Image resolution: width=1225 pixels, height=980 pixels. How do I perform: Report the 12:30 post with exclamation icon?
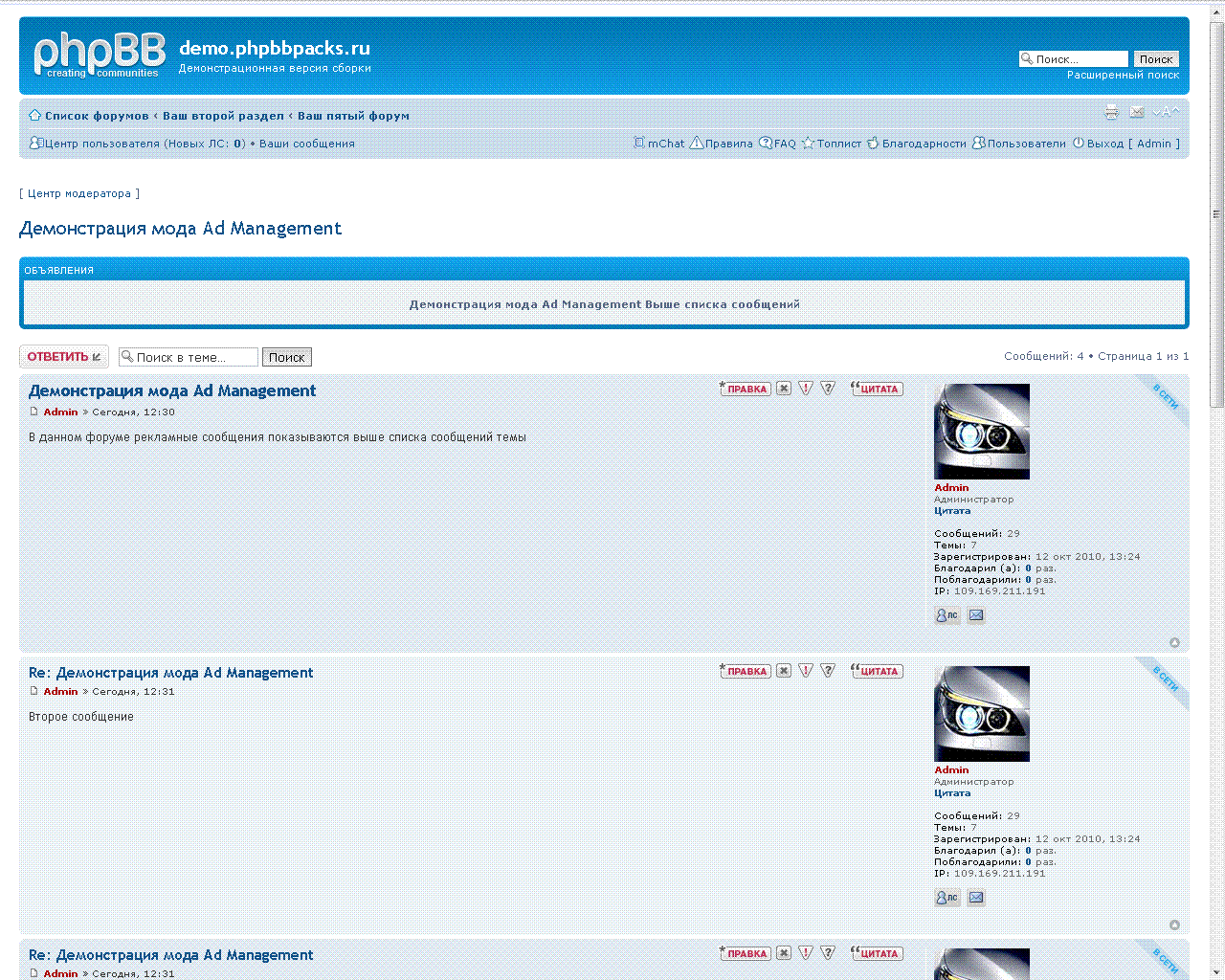(806, 389)
